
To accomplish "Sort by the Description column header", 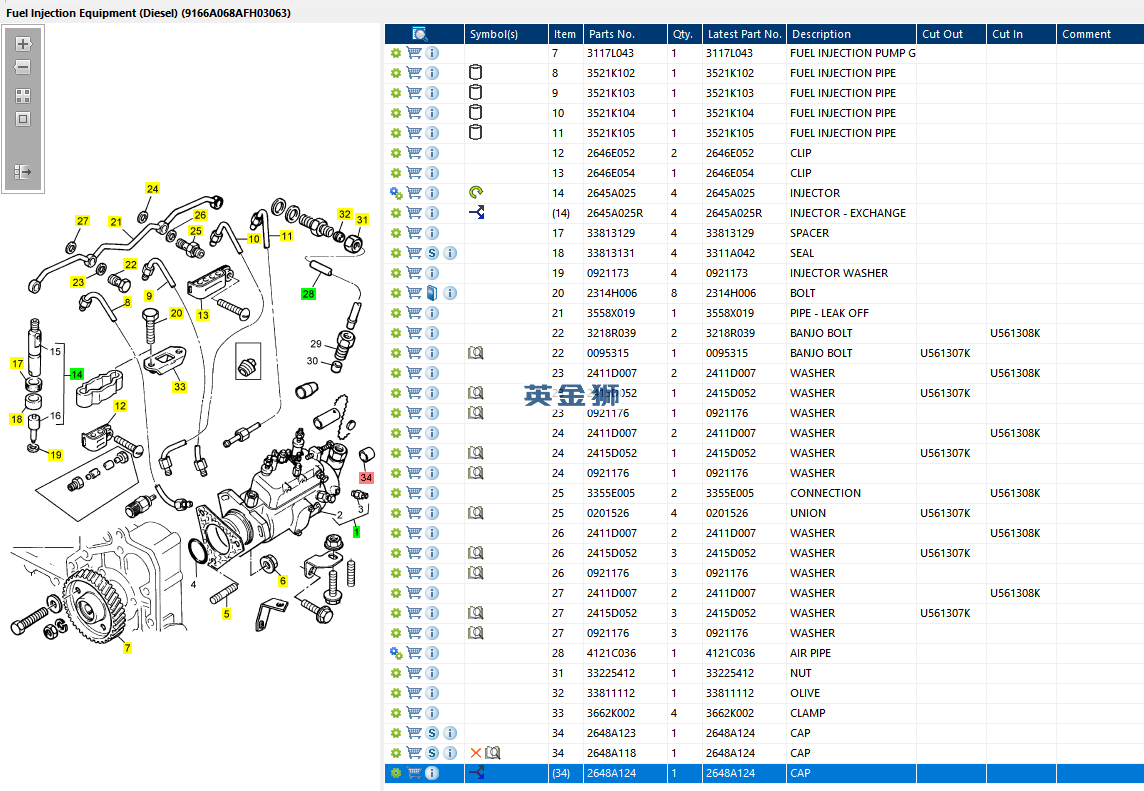I will (820, 34).
